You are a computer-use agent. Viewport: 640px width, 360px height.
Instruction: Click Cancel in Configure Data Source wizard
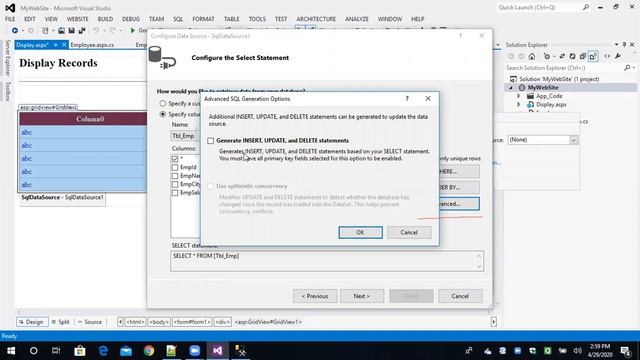460,296
